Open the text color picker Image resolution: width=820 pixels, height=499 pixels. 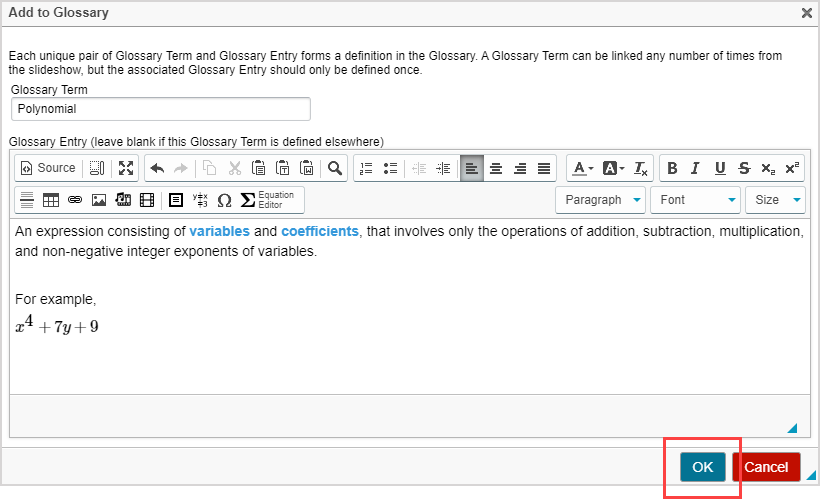click(x=582, y=168)
